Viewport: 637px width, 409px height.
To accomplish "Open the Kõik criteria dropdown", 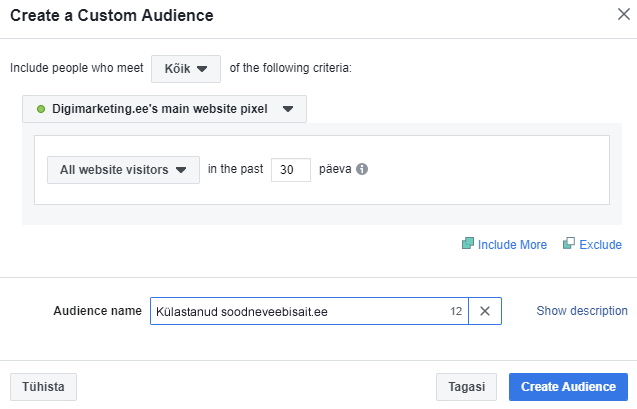I will pyautogui.click(x=186, y=69).
